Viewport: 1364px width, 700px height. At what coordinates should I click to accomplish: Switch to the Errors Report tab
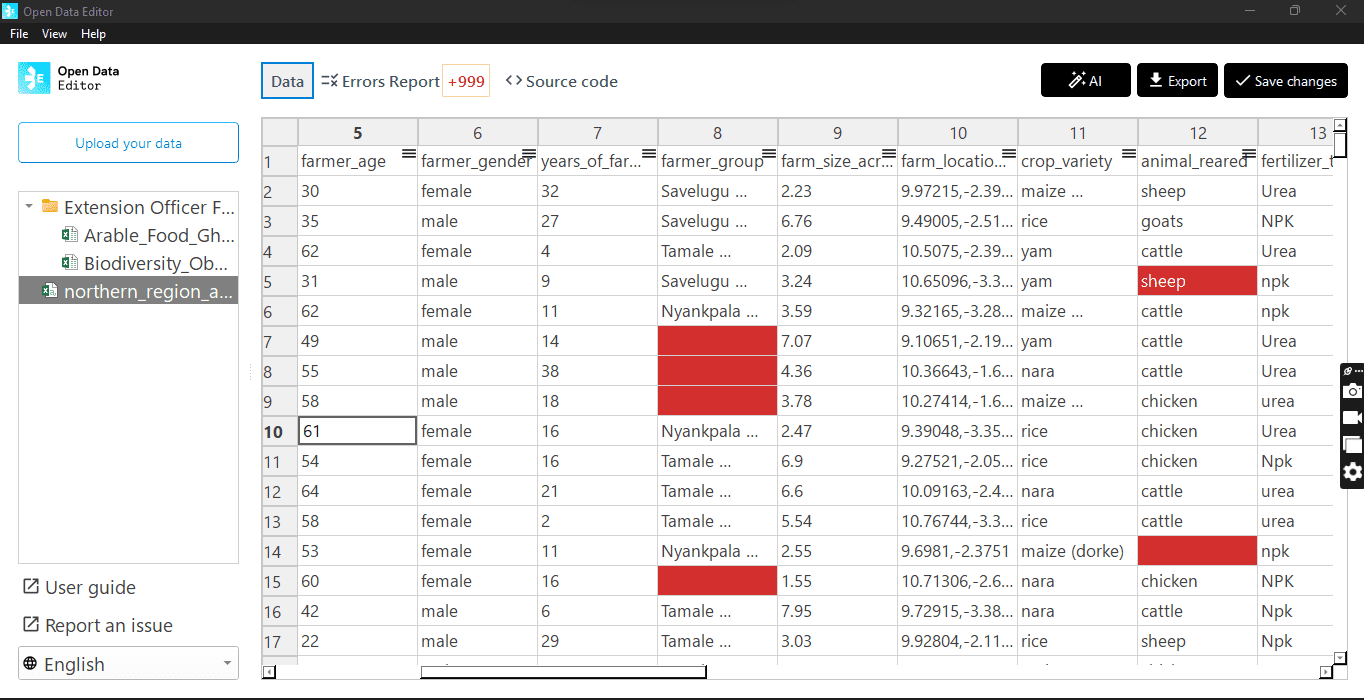(380, 82)
